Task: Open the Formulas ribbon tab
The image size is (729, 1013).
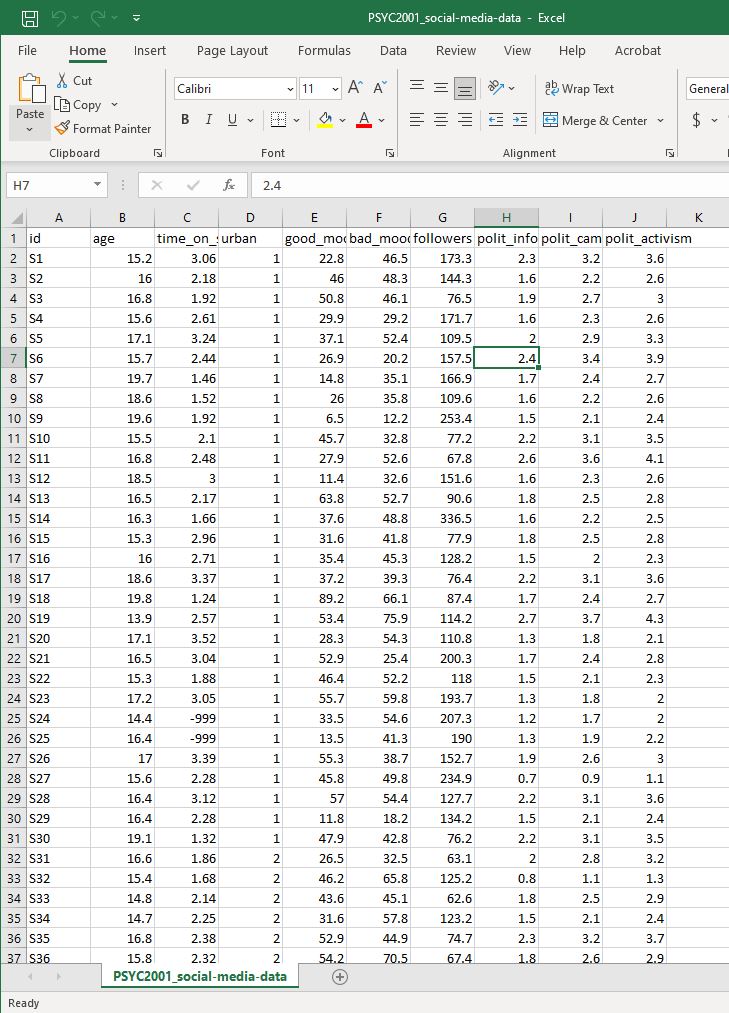Action: click(x=324, y=50)
